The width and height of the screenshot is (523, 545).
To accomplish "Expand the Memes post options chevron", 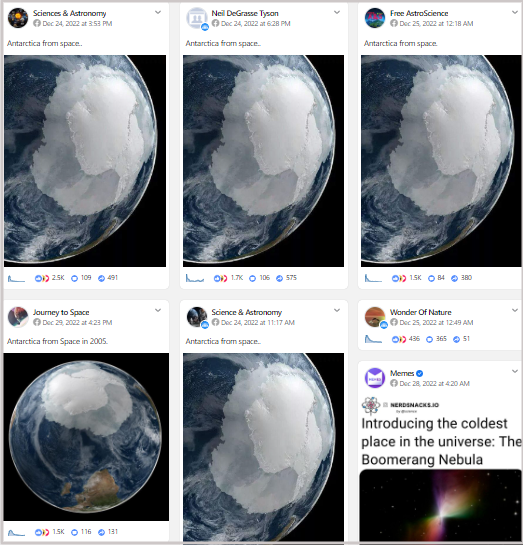I will click(x=515, y=371).
